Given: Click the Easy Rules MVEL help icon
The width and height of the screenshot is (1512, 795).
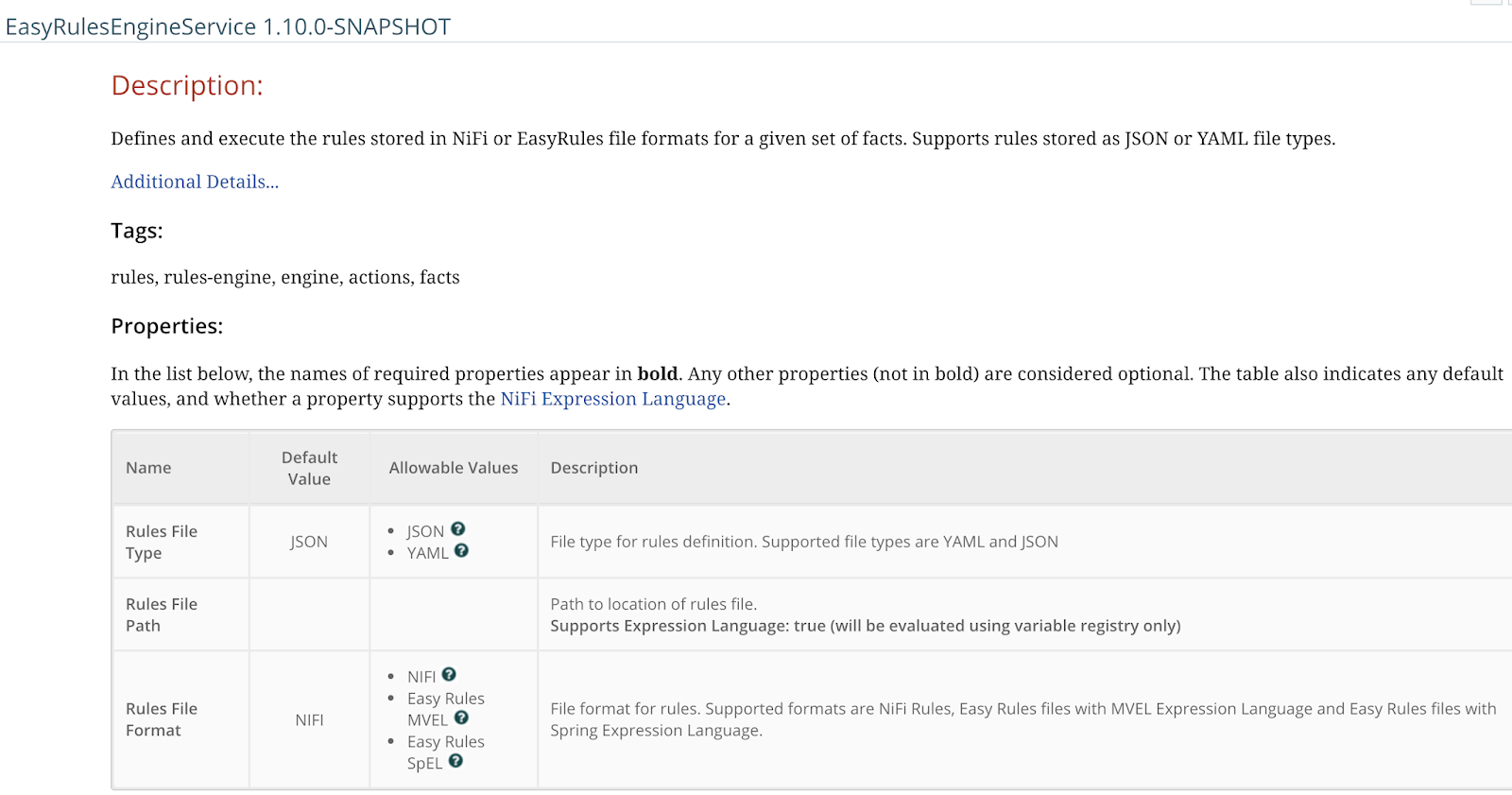Looking at the screenshot, I should click(461, 718).
